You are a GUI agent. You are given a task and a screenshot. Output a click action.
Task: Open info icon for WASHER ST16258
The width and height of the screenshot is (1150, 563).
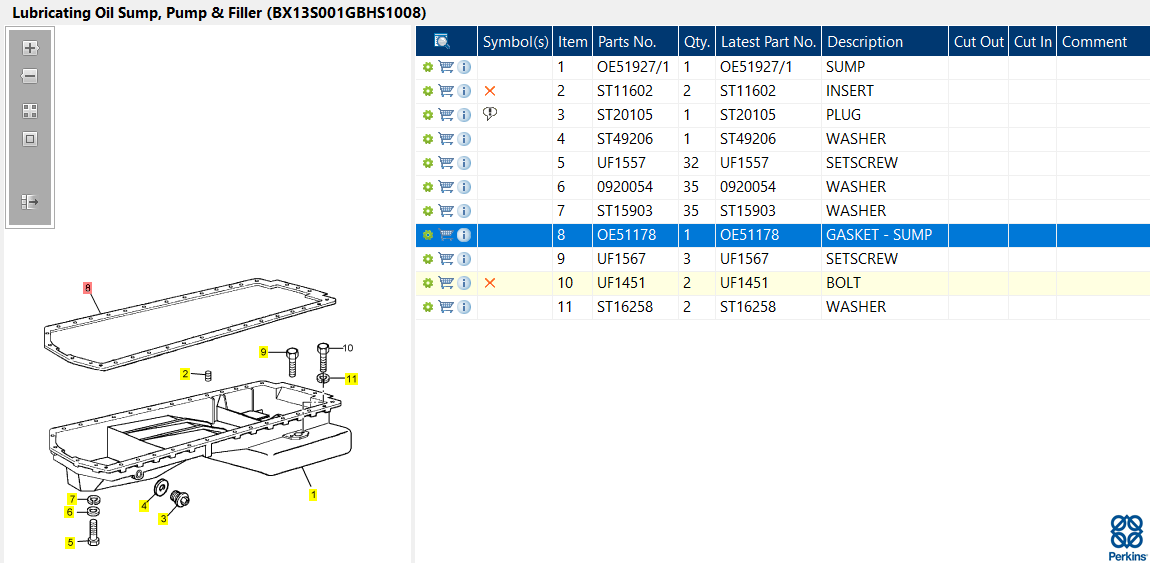[x=464, y=307]
